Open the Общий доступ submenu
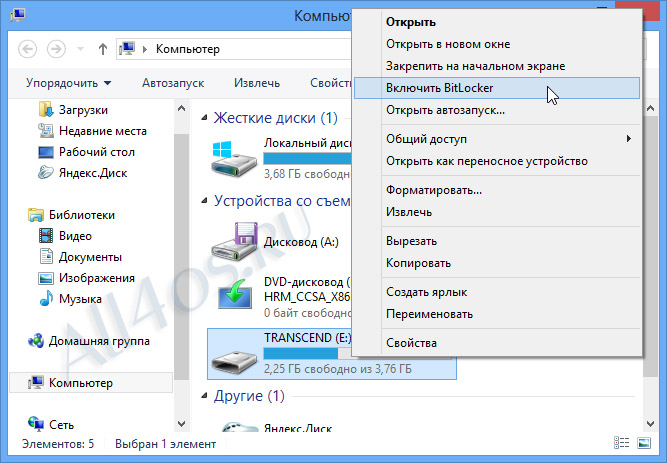 [497, 139]
